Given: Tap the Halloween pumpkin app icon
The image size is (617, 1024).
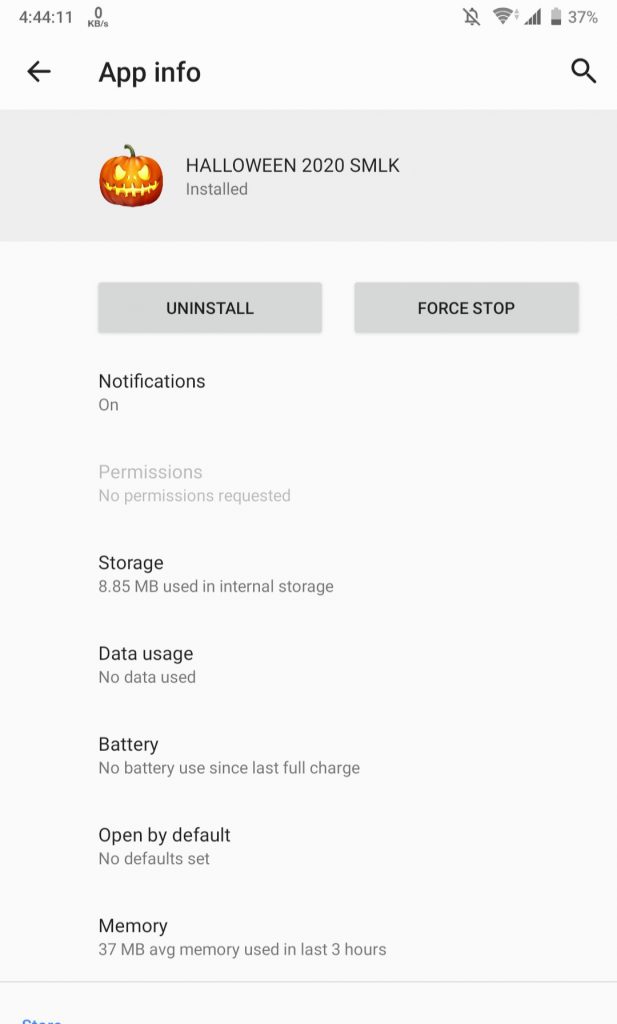Looking at the screenshot, I should pos(131,176).
